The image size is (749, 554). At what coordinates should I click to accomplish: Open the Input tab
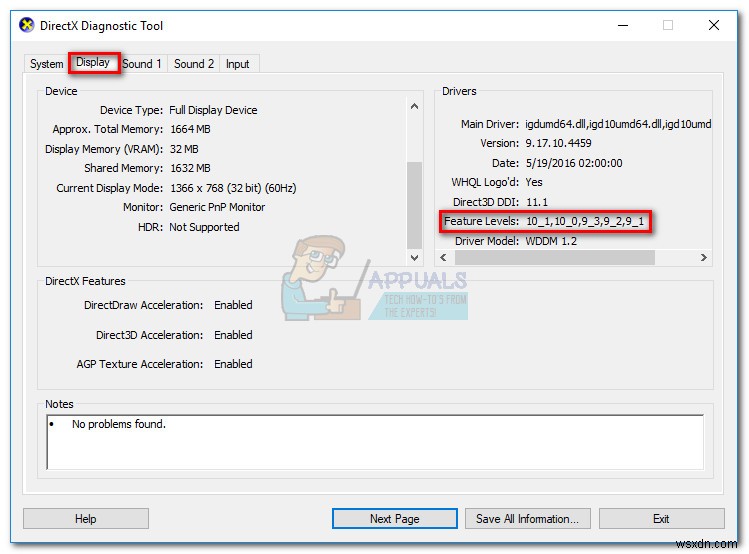click(x=237, y=64)
